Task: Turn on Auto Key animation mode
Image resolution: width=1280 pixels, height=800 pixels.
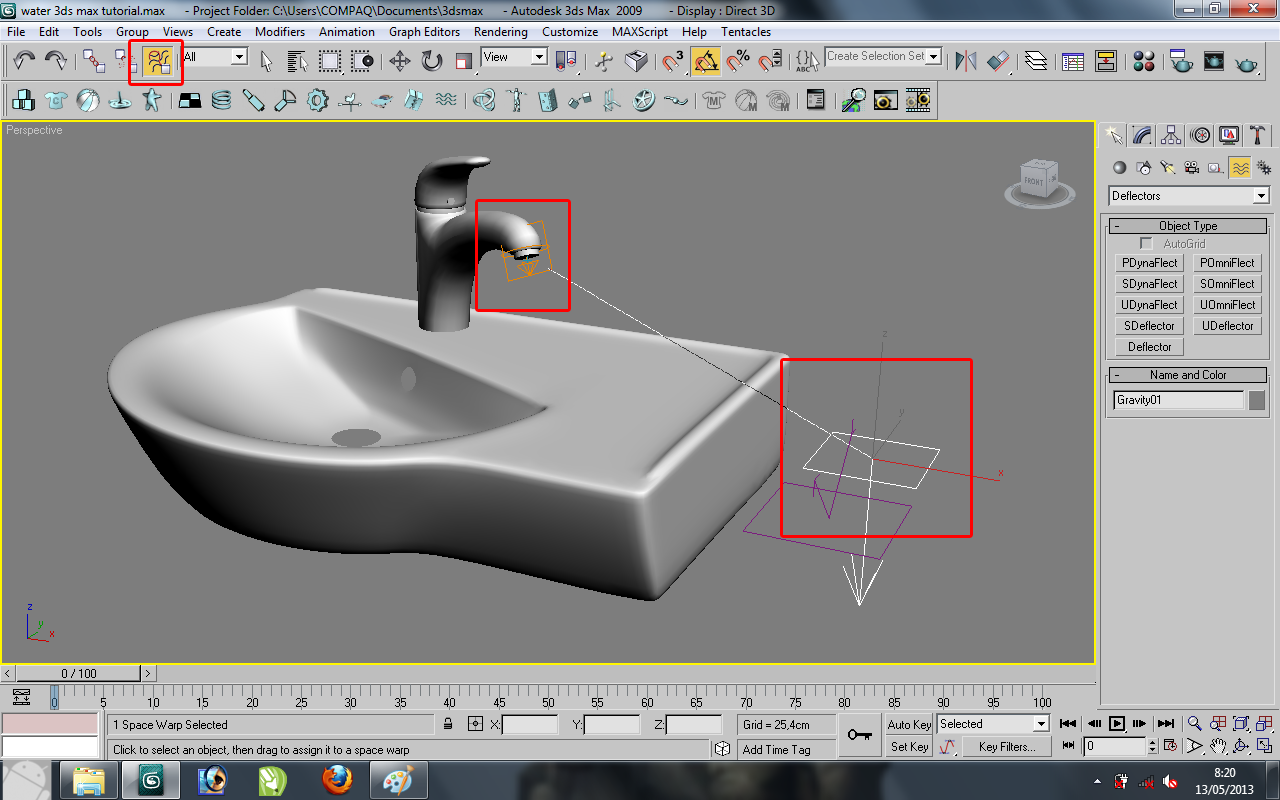Action: [909, 724]
